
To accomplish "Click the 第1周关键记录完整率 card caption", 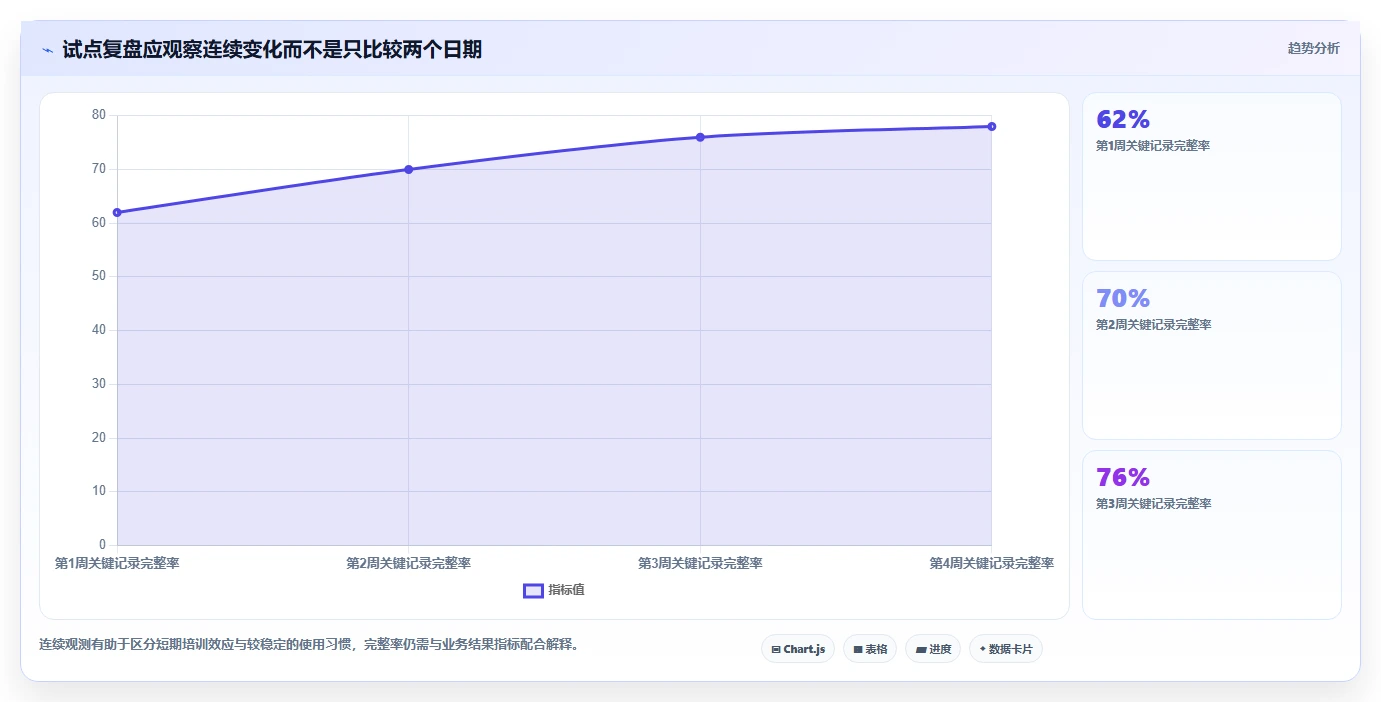I will tap(1153, 146).
